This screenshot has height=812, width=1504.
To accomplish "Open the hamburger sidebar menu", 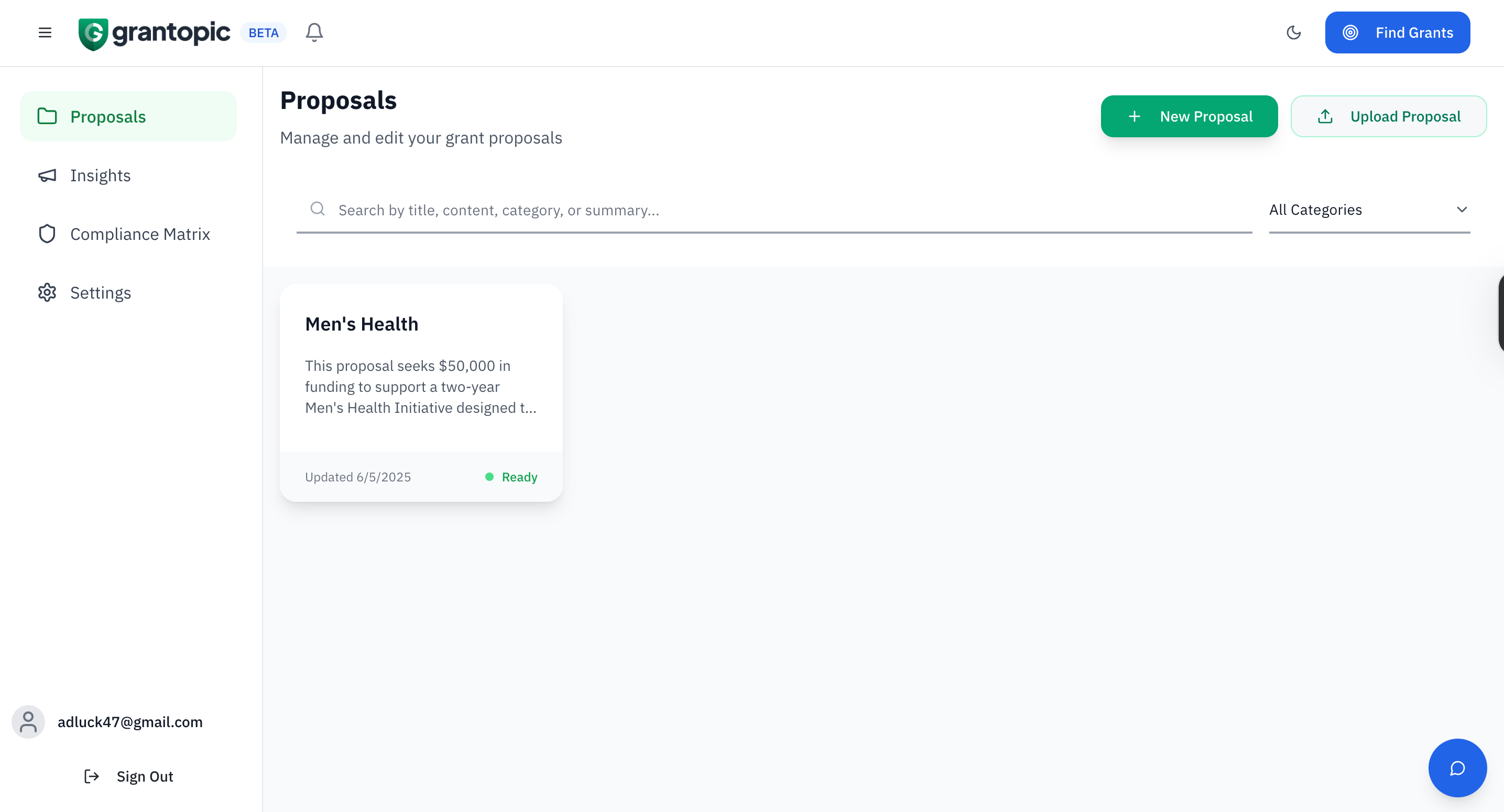I will (45, 32).
